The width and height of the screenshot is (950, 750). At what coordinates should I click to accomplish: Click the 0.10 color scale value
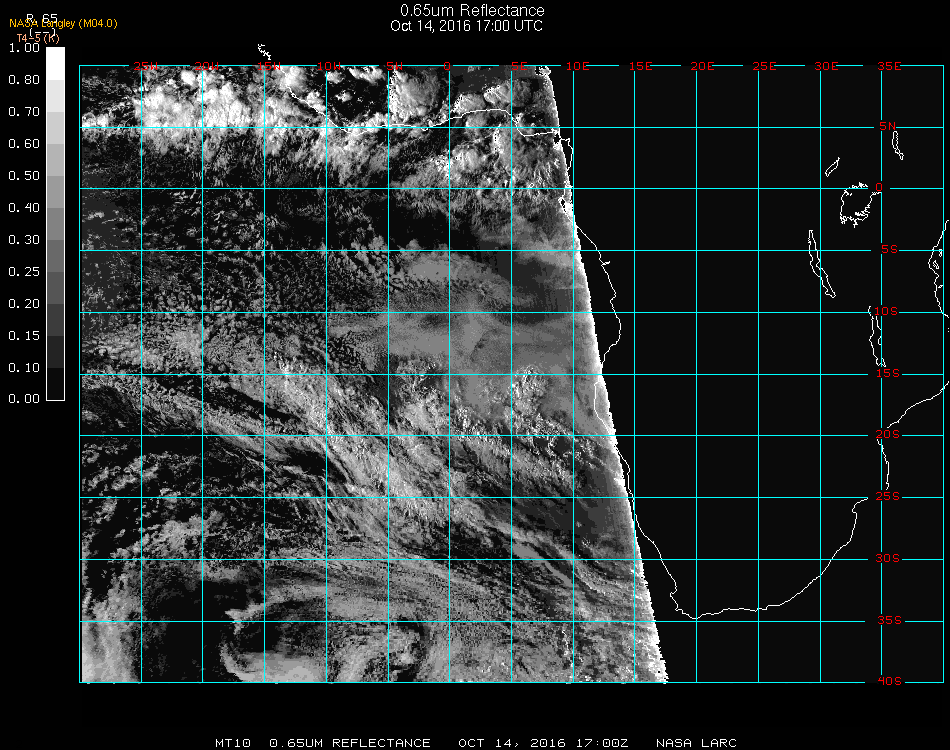pyautogui.click(x=24, y=368)
